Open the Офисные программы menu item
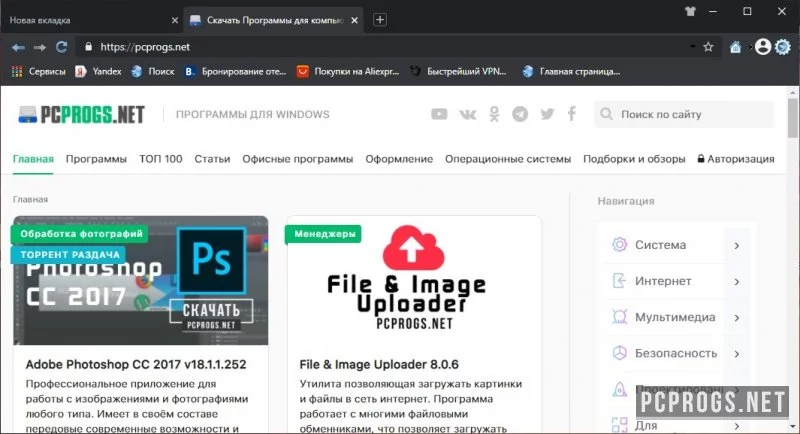This screenshot has height=434, width=800. (x=297, y=159)
